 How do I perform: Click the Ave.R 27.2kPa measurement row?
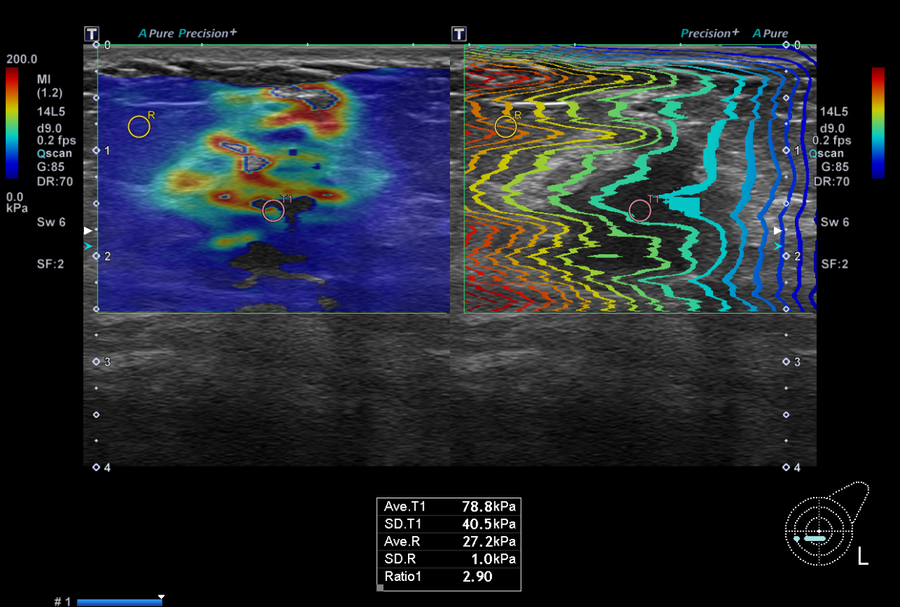[449, 541]
